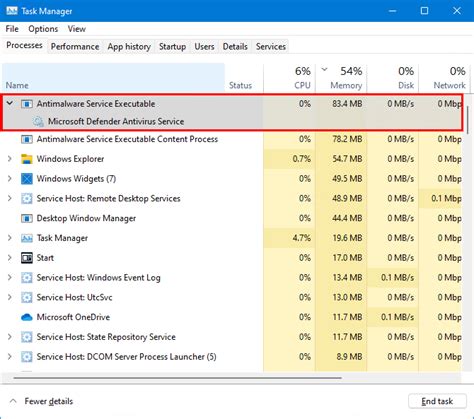Sort by the Memory column header

point(341,78)
